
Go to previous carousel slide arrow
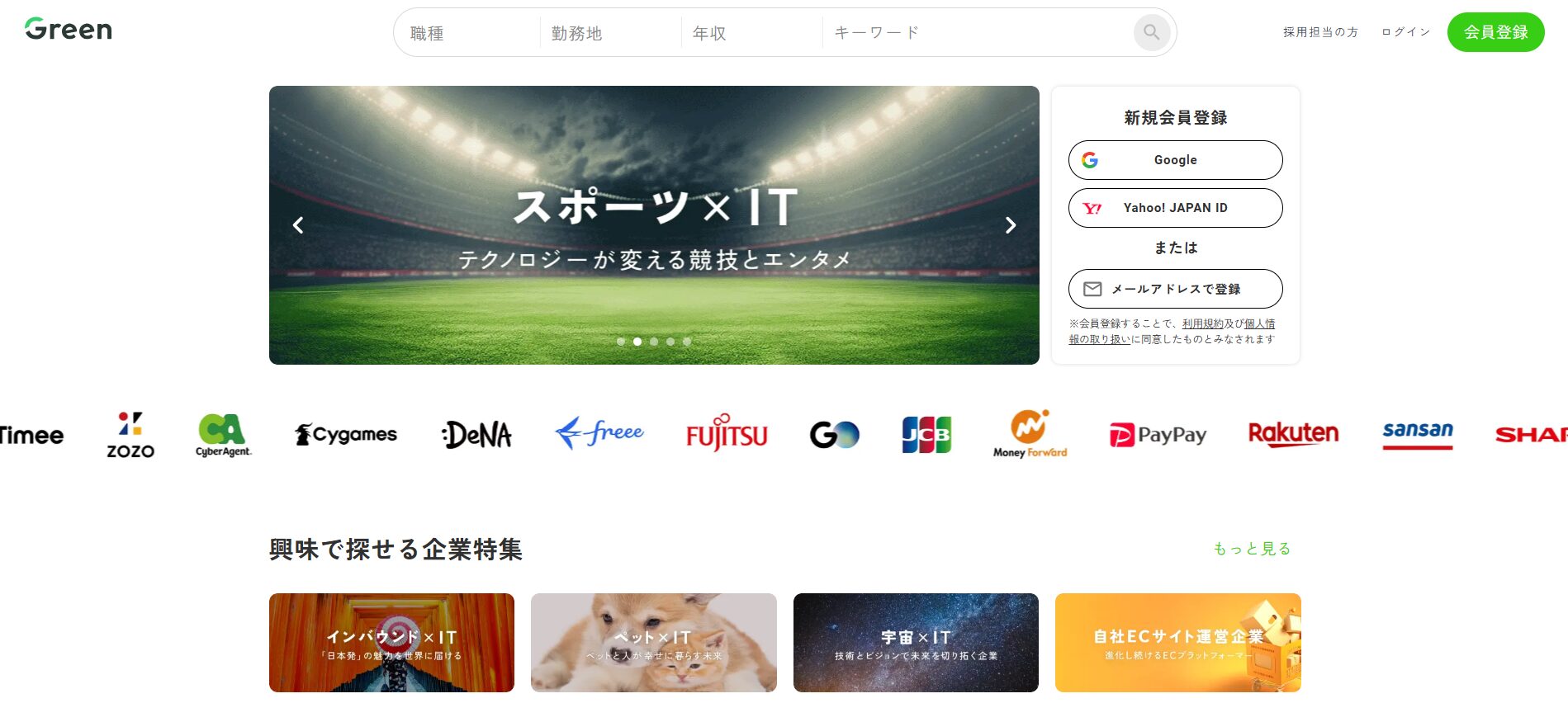(x=298, y=225)
